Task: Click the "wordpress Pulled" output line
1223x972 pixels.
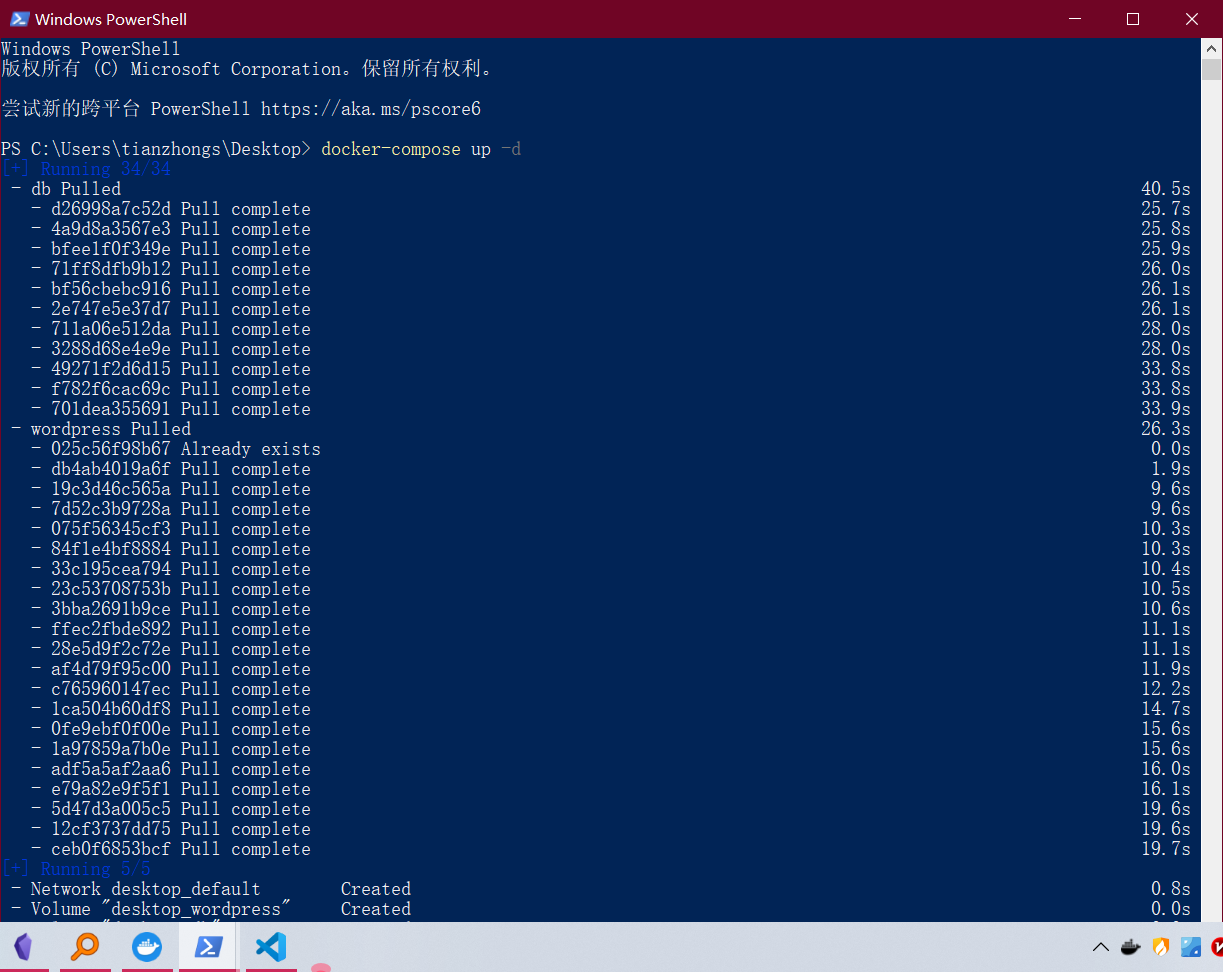Action: click(110, 429)
